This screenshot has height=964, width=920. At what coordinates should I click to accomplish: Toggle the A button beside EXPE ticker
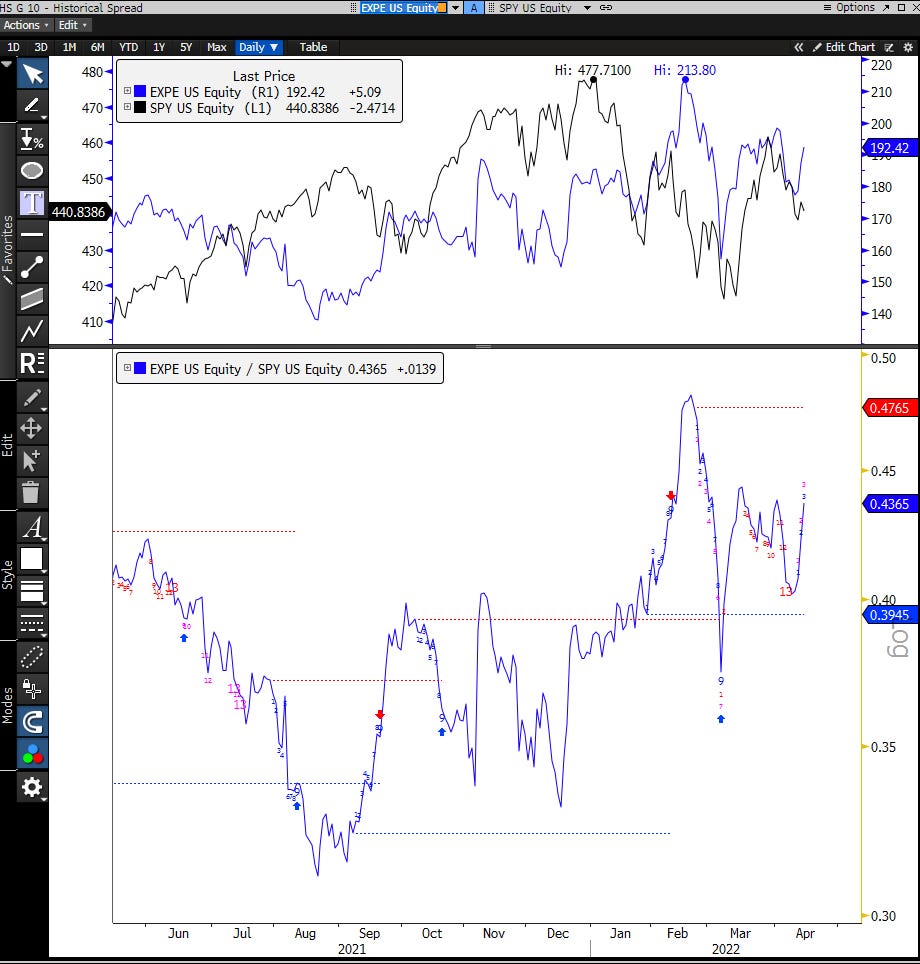474,7
